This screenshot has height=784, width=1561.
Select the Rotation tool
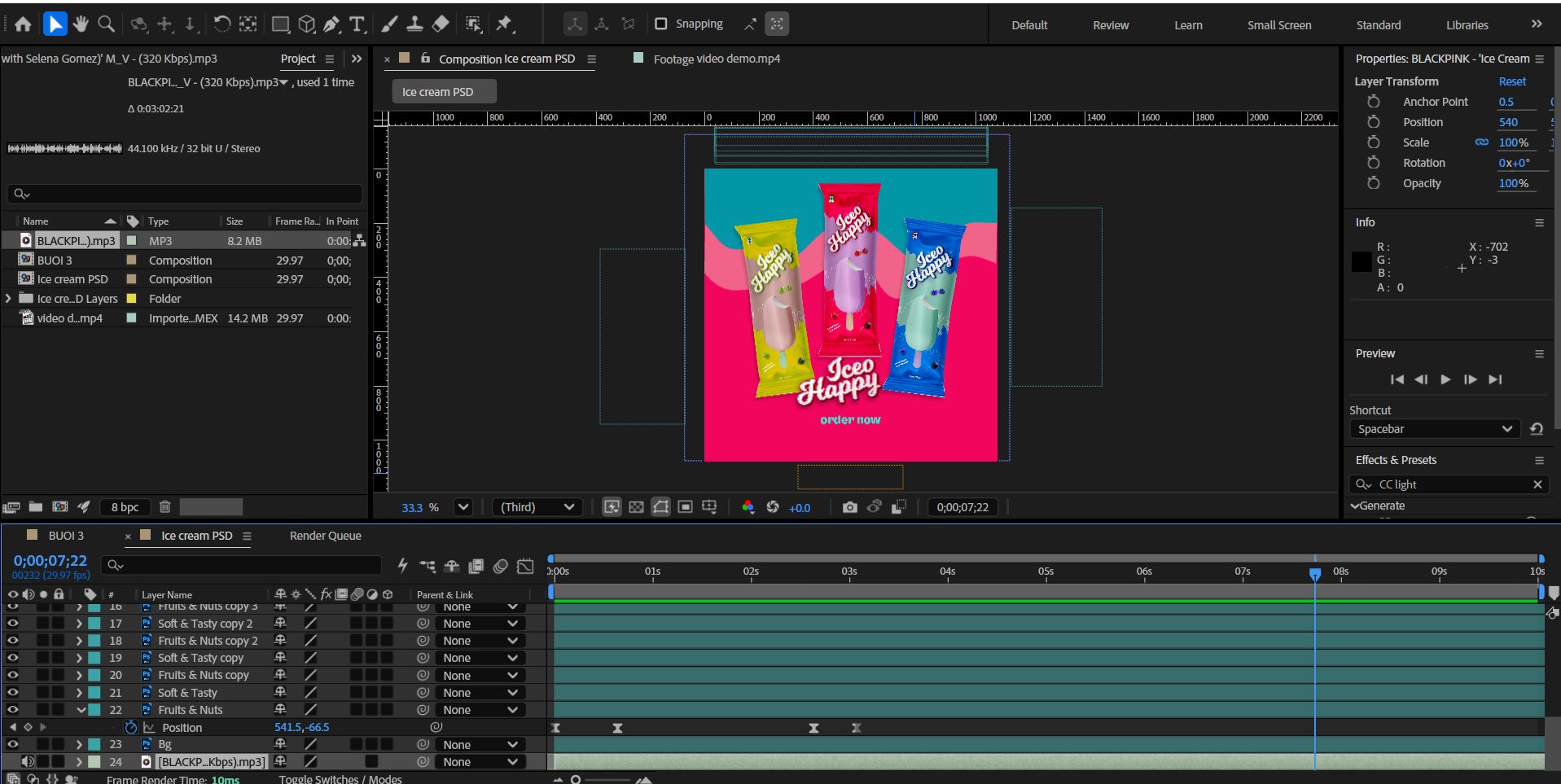tap(221, 24)
